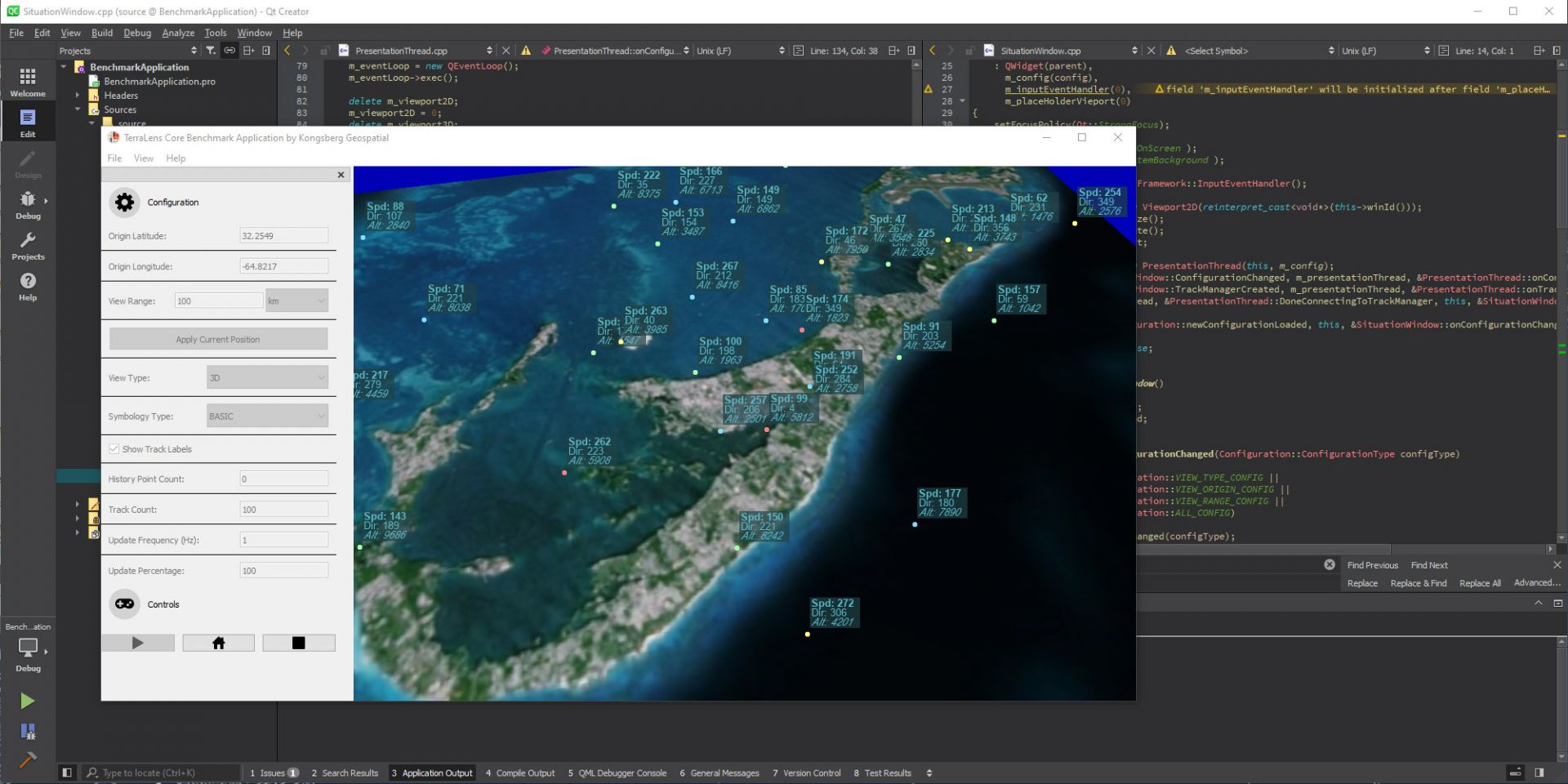Switch to Debug mode in sidebar

pyautogui.click(x=28, y=204)
